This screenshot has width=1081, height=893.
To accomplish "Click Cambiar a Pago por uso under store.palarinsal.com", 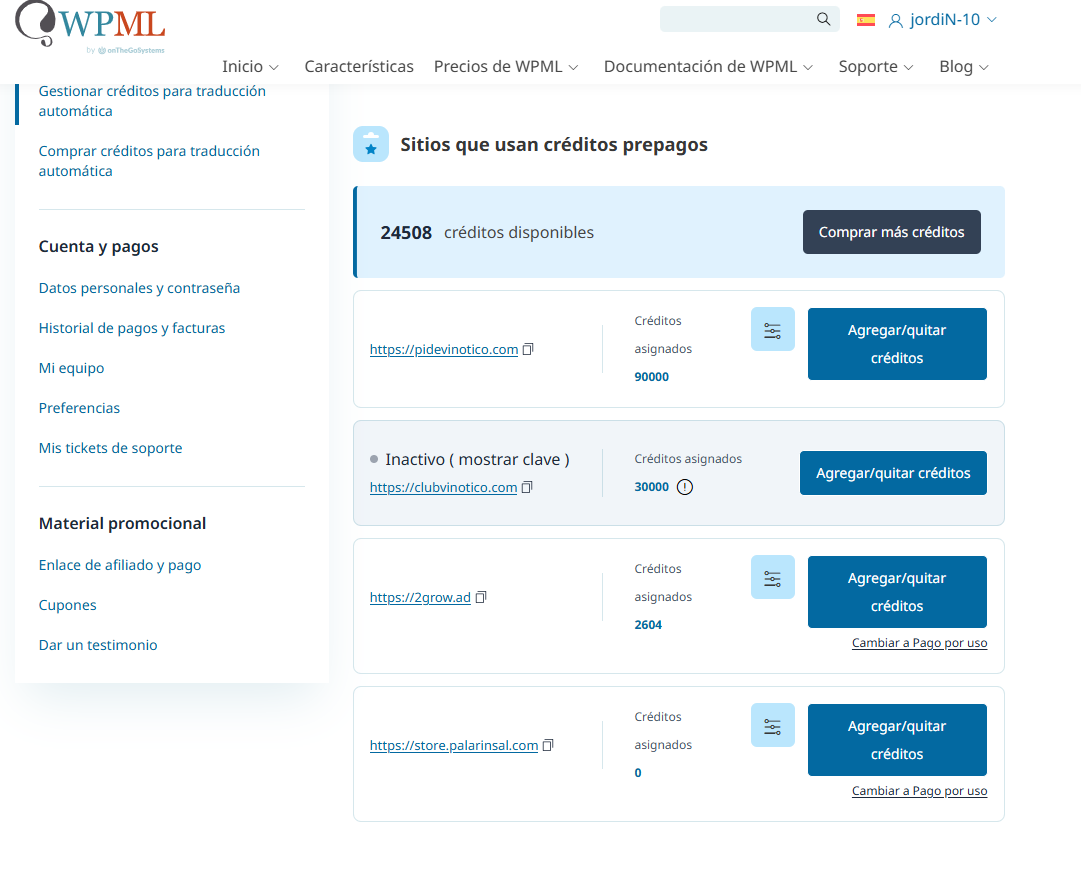I will coord(919,791).
